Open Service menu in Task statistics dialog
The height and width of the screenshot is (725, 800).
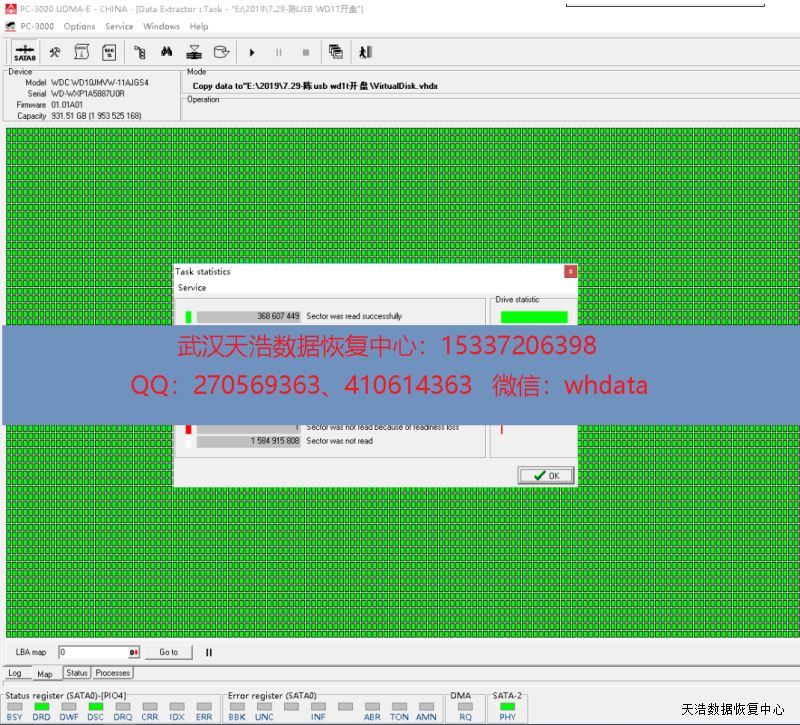(192, 288)
